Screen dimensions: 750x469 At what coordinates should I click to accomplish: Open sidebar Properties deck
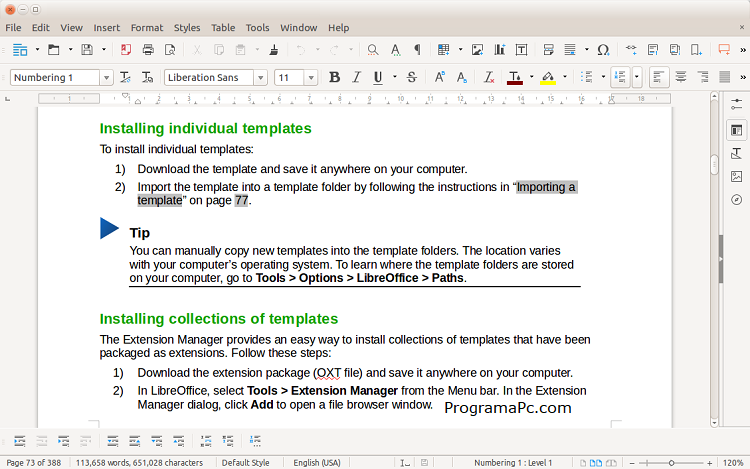pyautogui.click(x=737, y=130)
